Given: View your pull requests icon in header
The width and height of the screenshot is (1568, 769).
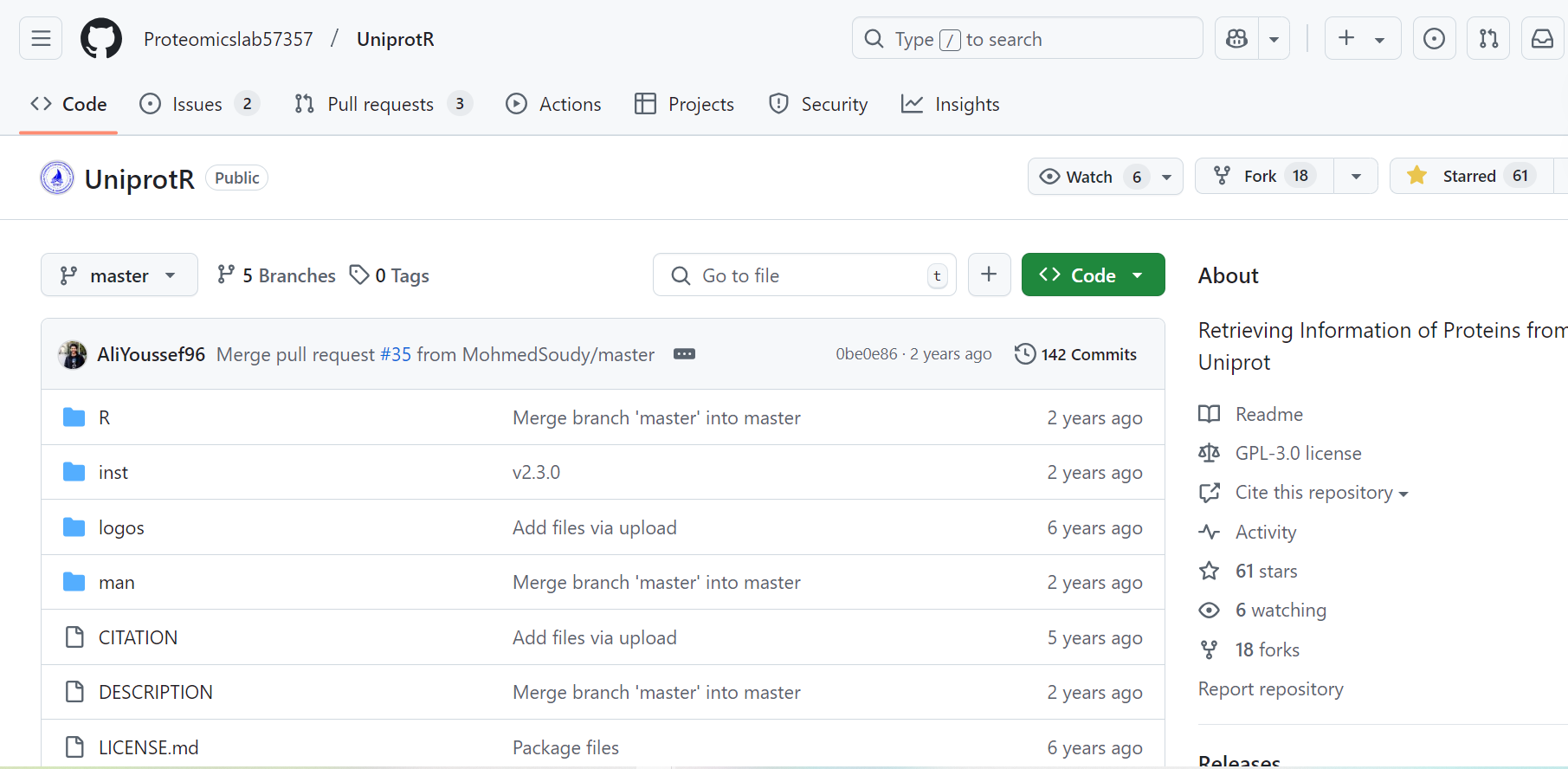Looking at the screenshot, I should 1489,39.
